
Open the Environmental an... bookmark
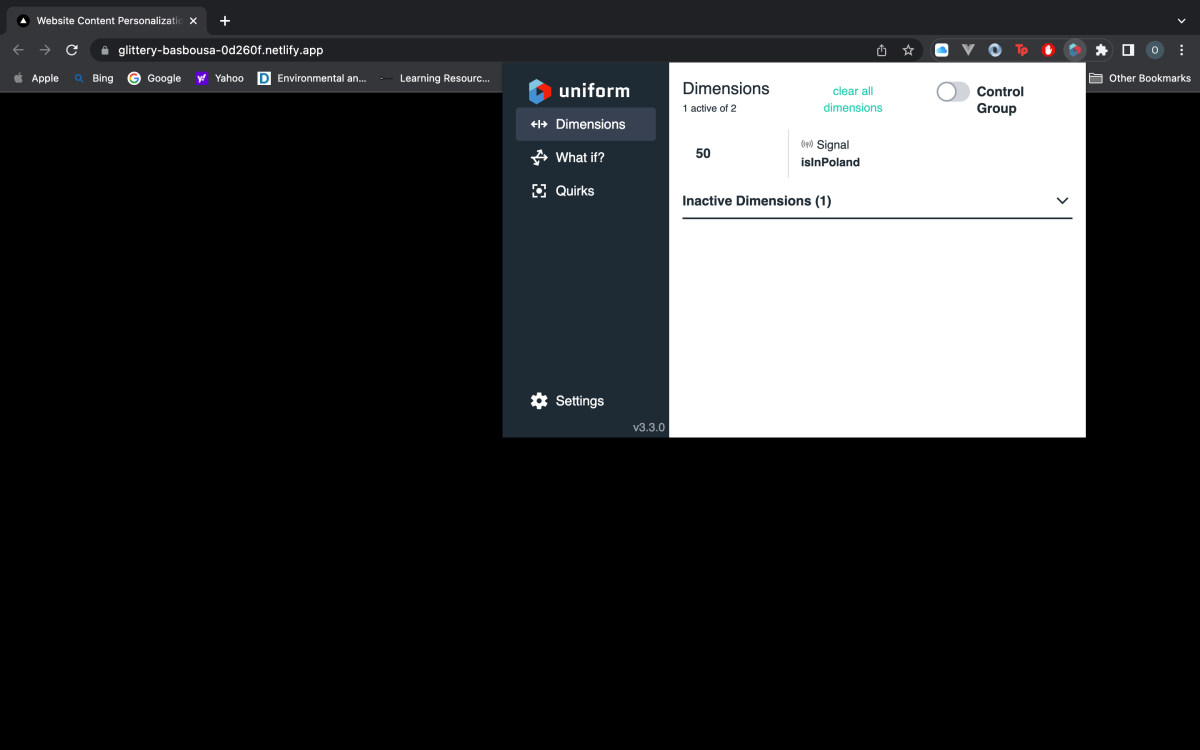[x=312, y=78]
